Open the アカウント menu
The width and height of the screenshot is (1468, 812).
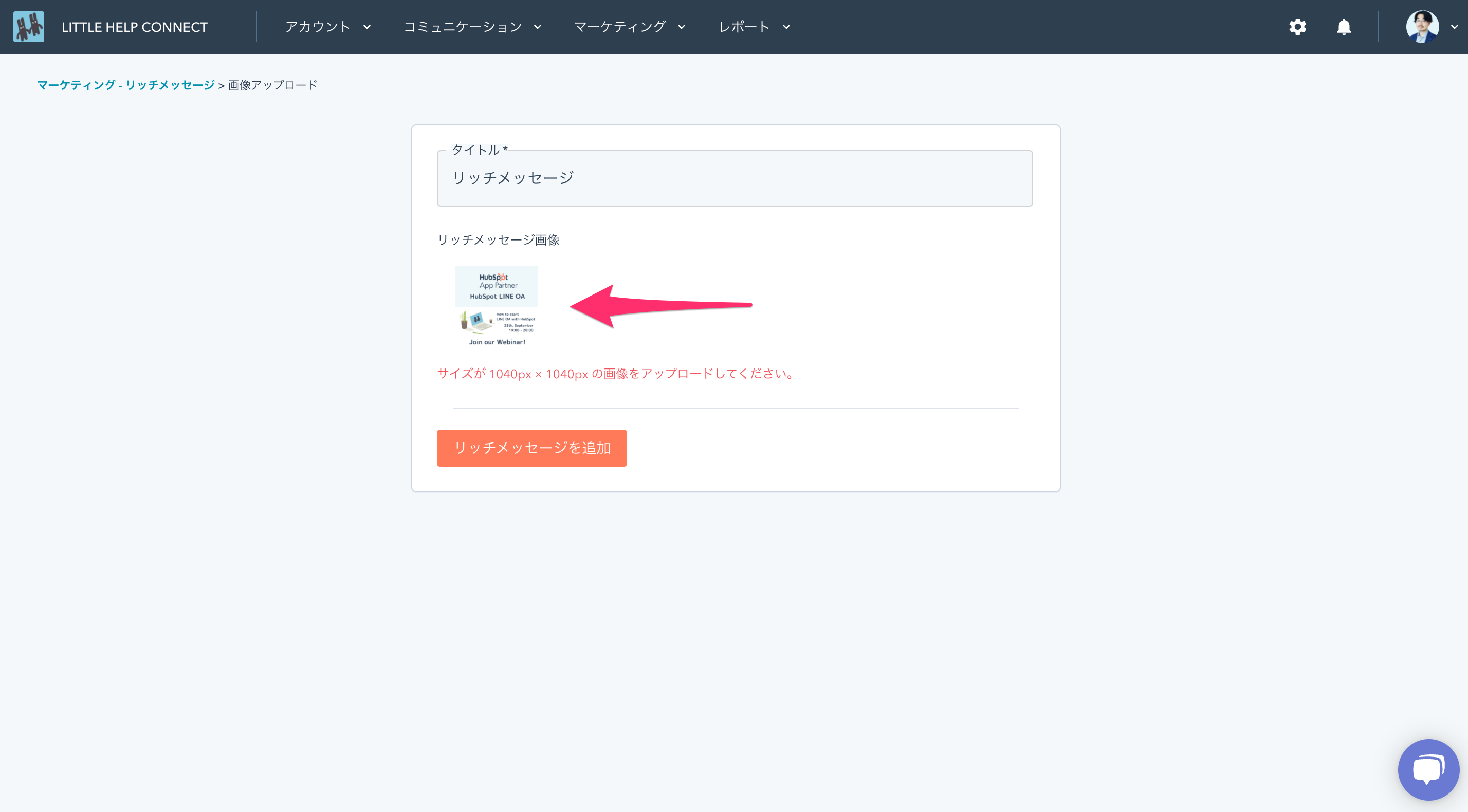[318, 27]
